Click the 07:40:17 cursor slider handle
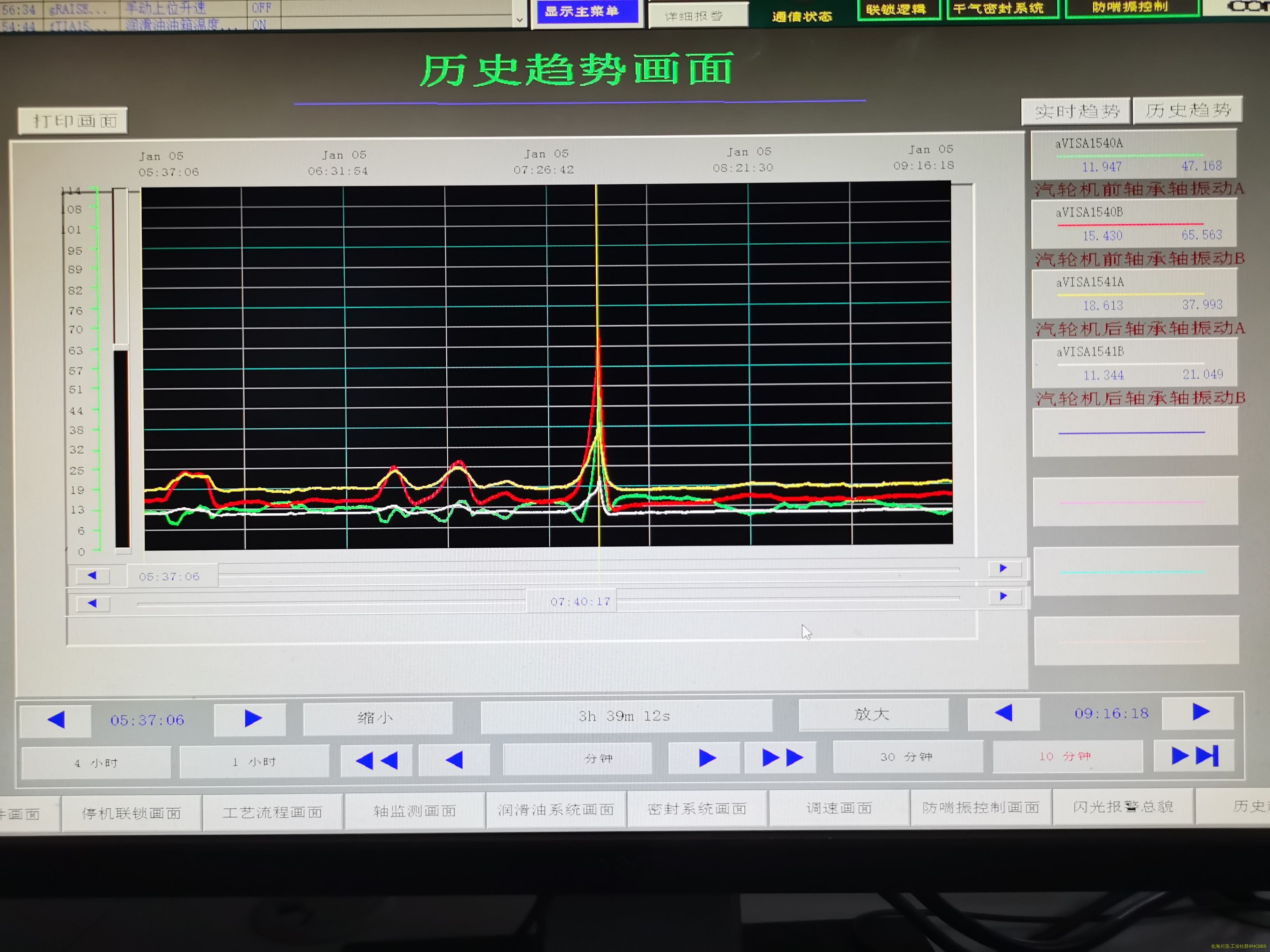This screenshot has height=952, width=1270. [x=572, y=601]
